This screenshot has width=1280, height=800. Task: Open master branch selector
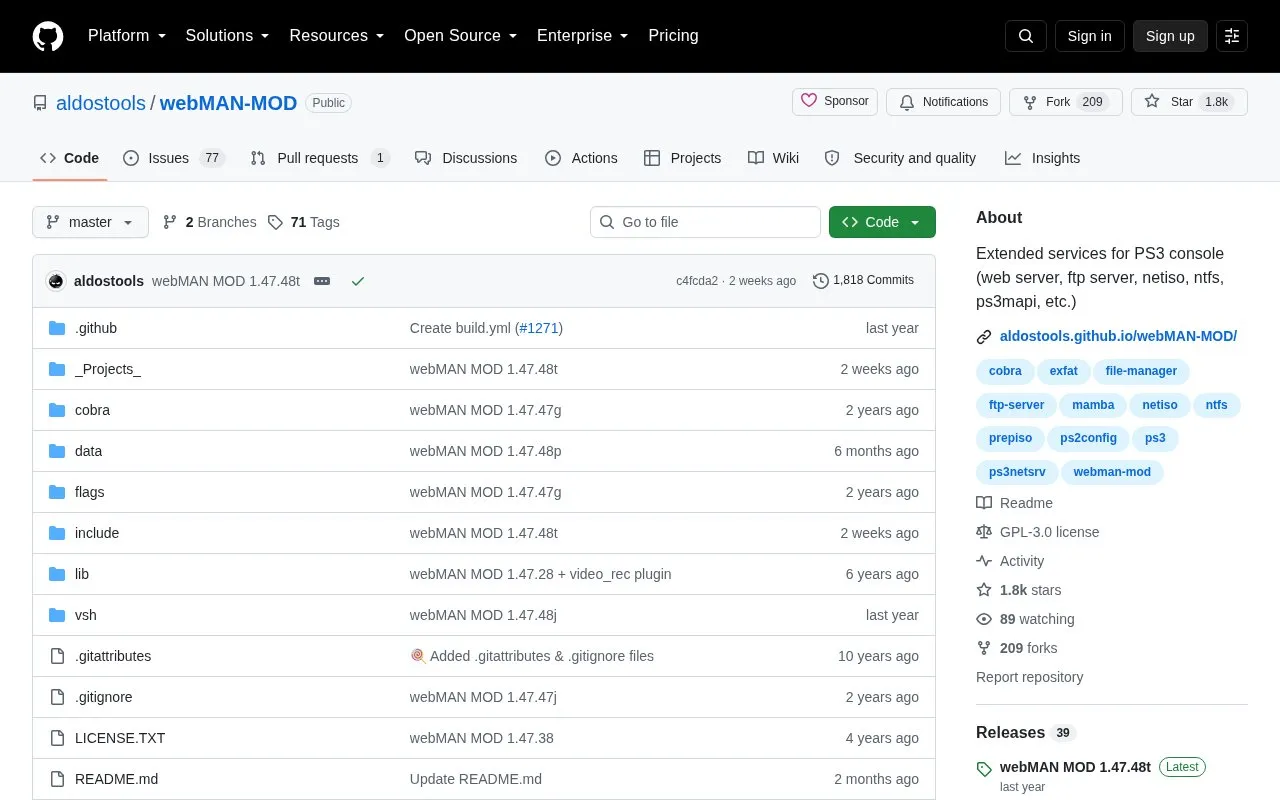point(90,222)
